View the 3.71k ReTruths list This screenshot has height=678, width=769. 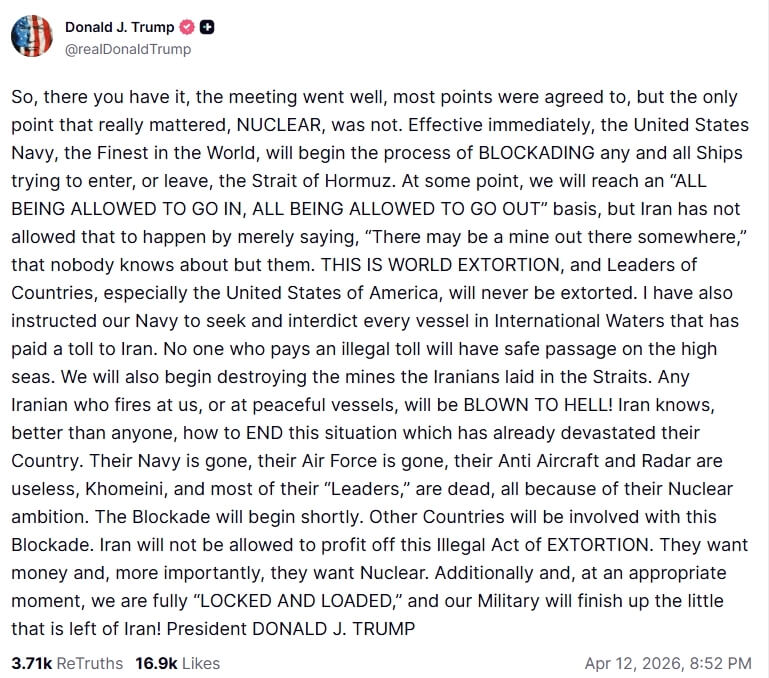[x=67, y=663]
